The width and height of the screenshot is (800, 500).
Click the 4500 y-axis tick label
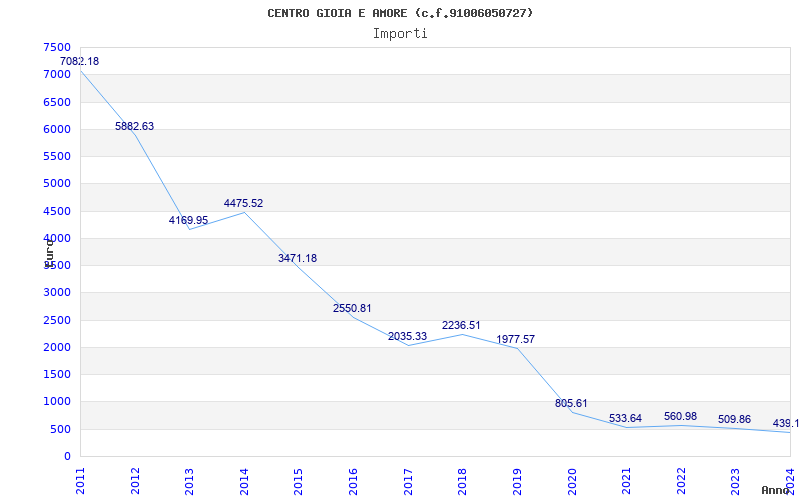55,211
